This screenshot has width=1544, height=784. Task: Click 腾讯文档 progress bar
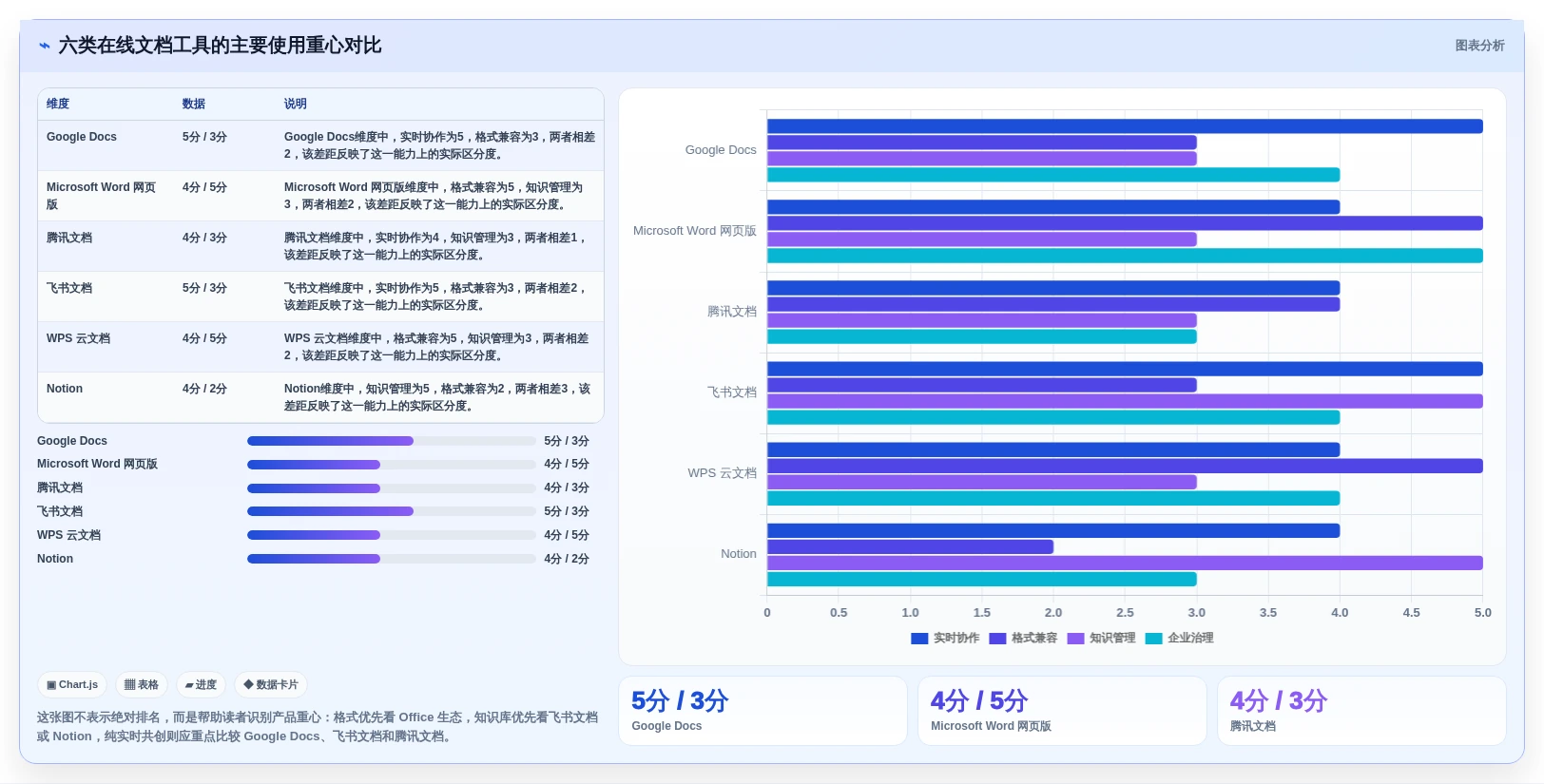click(392, 488)
